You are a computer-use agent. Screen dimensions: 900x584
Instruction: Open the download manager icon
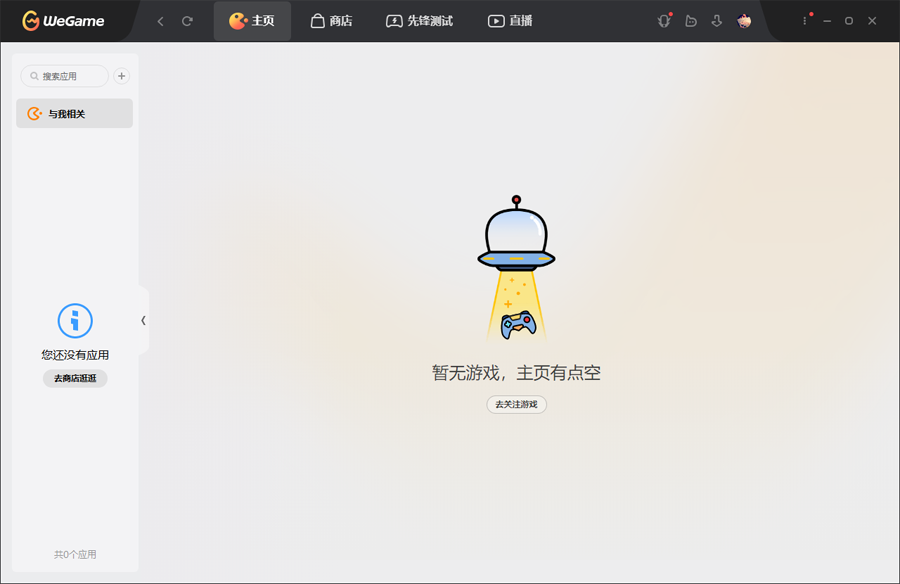click(717, 20)
